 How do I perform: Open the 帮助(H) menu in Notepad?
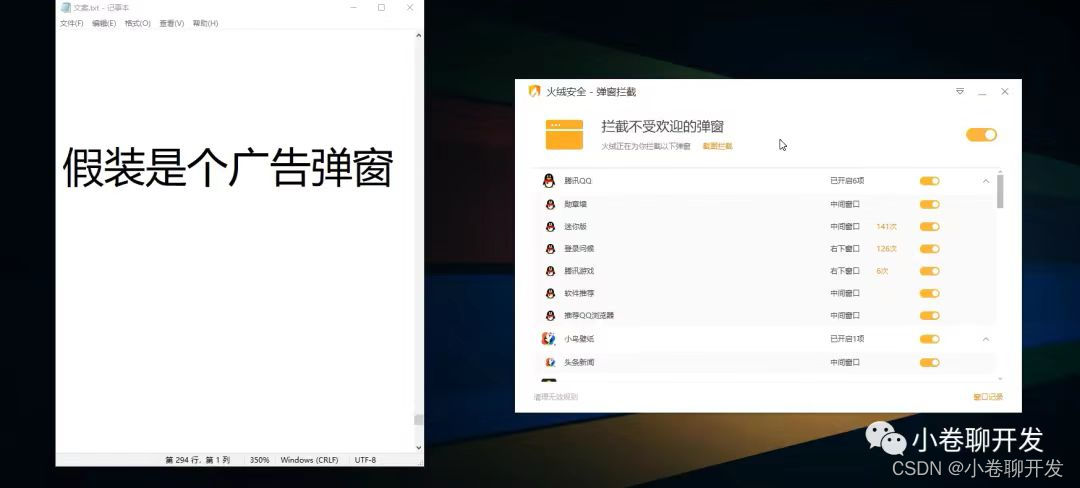pyautogui.click(x=205, y=23)
